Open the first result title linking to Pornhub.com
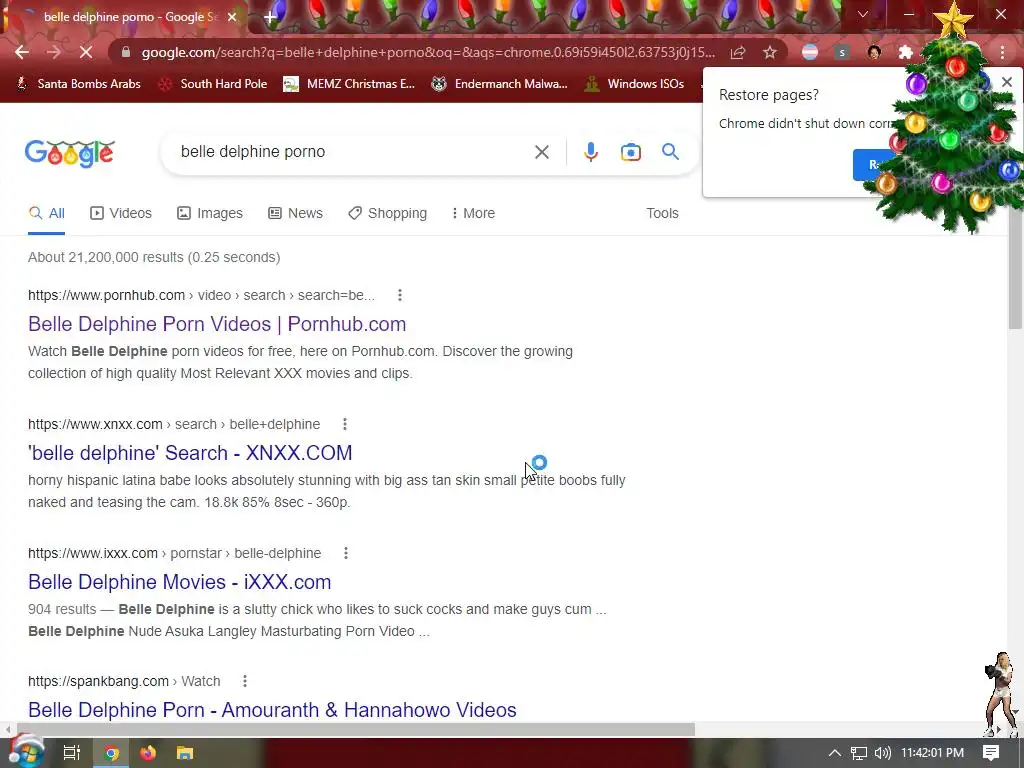The width and height of the screenshot is (1024, 768). click(217, 324)
